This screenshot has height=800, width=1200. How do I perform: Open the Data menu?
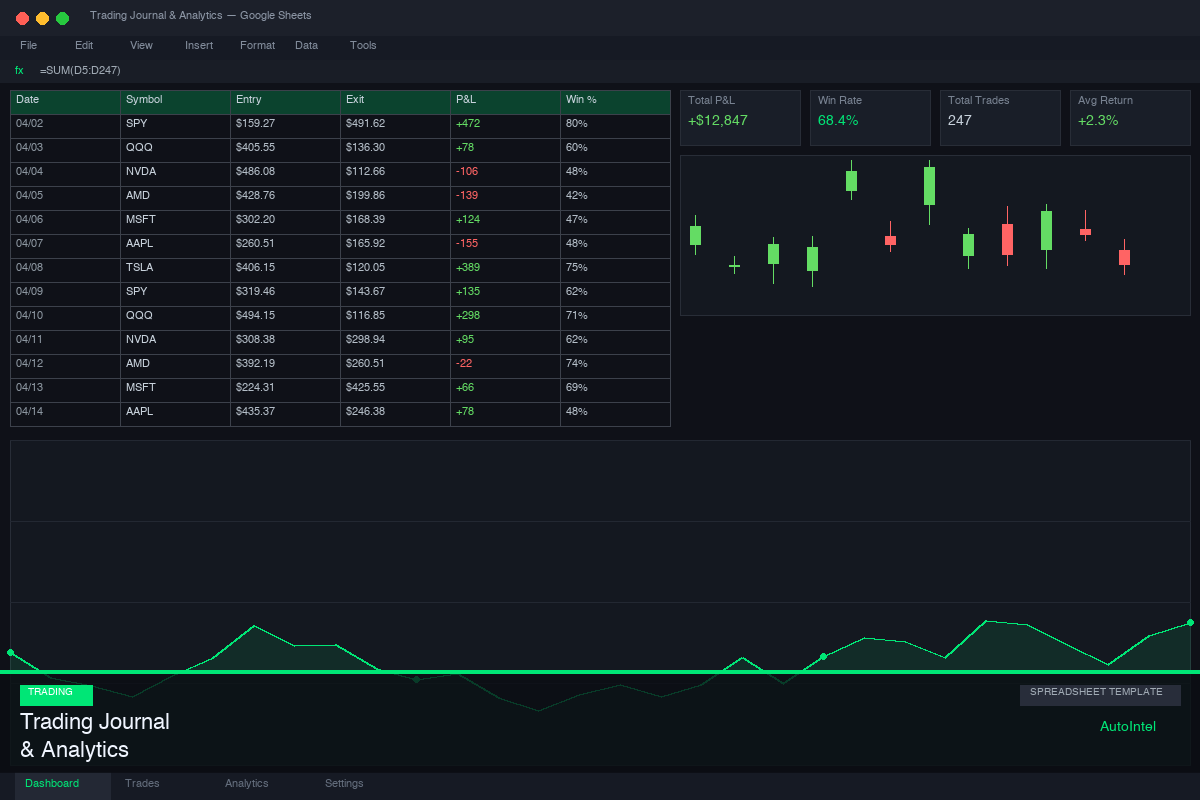306,45
